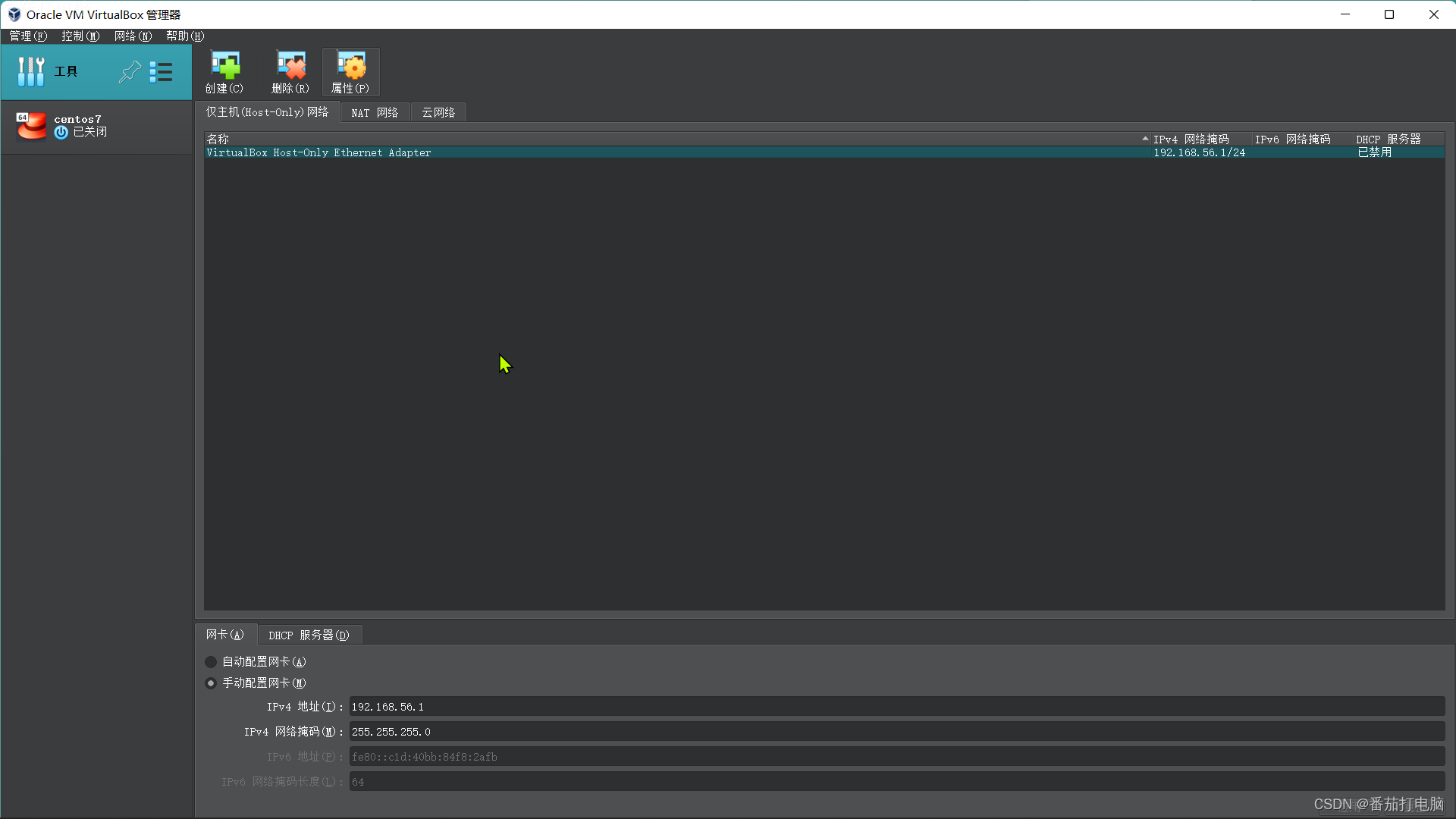Sort by IPv6 网络掩码 column header

coord(1303,140)
